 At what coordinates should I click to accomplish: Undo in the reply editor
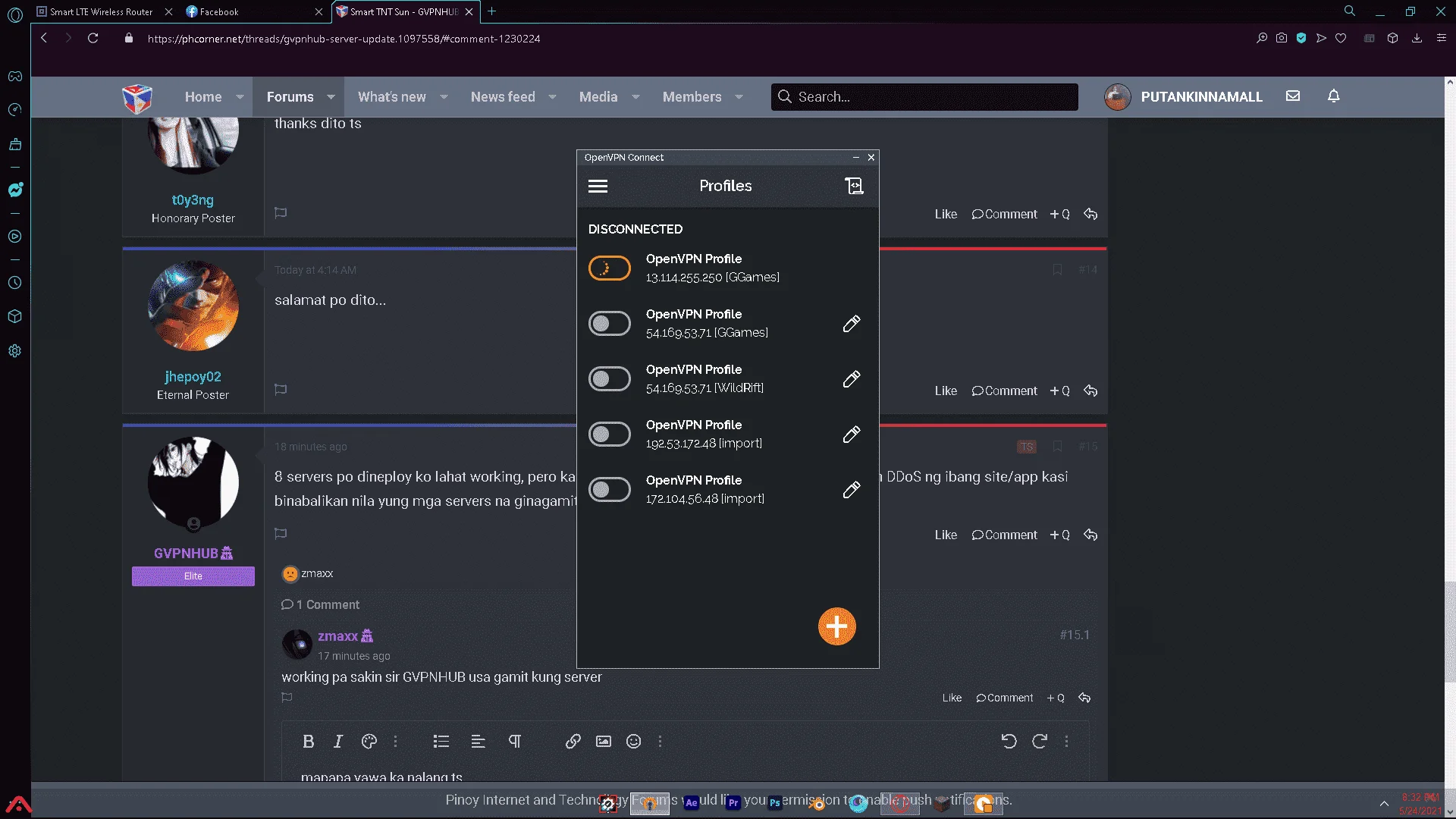click(x=1009, y=742)
